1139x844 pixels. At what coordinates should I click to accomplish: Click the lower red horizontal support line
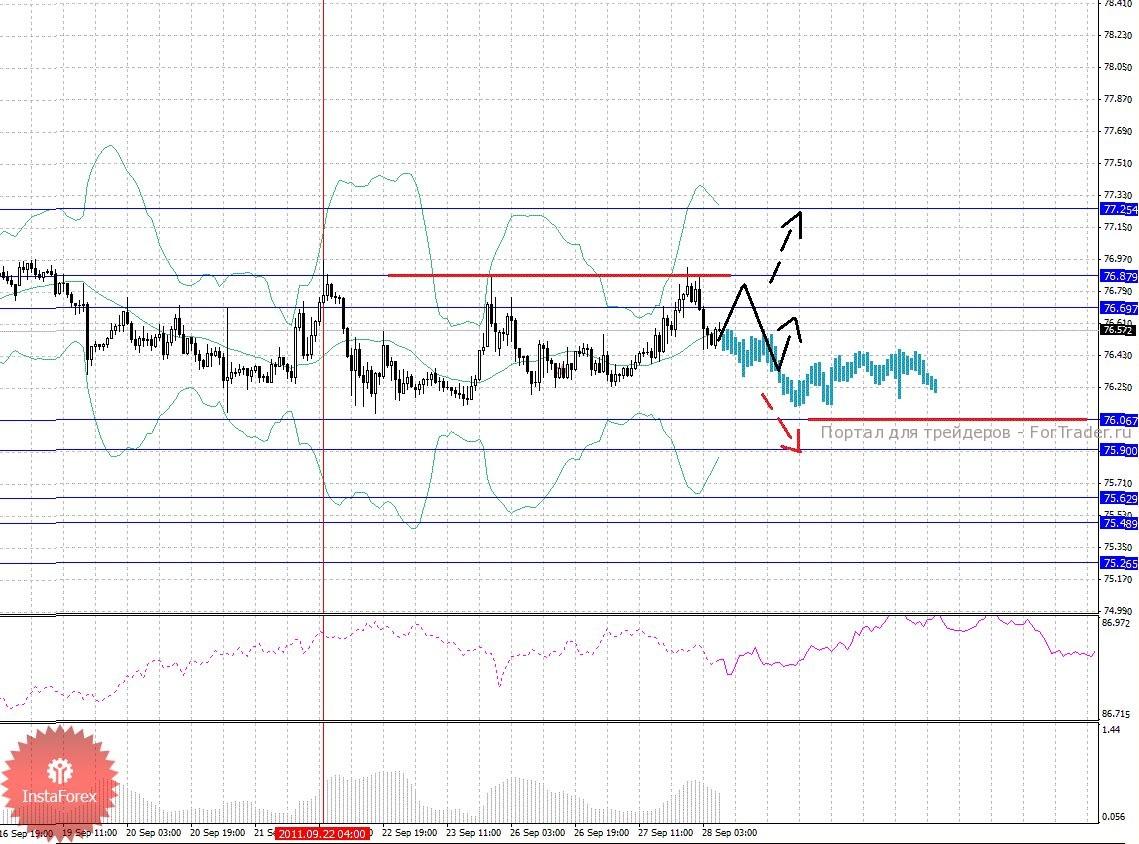[947, 419]
